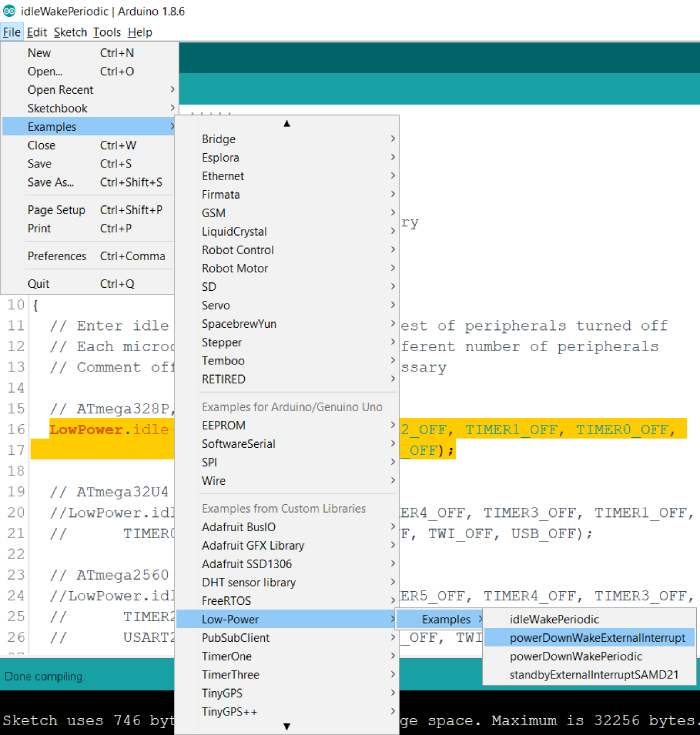Expand the Sketchbook submenu
The width and height of the screenshot is (700, 735).
89,108
